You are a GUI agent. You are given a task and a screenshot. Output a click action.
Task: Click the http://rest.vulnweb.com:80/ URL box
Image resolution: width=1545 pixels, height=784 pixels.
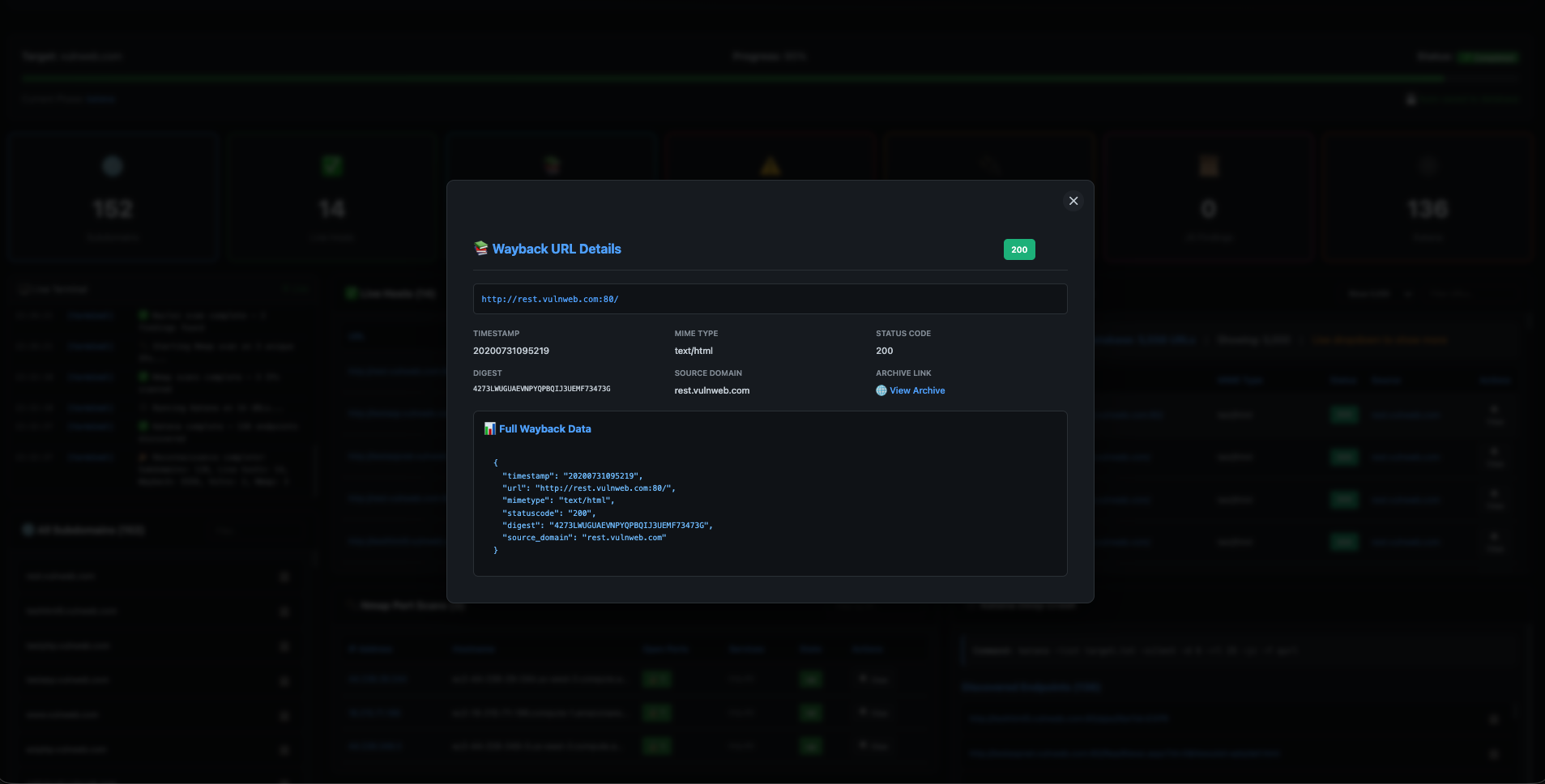click(x=770, y=299)
